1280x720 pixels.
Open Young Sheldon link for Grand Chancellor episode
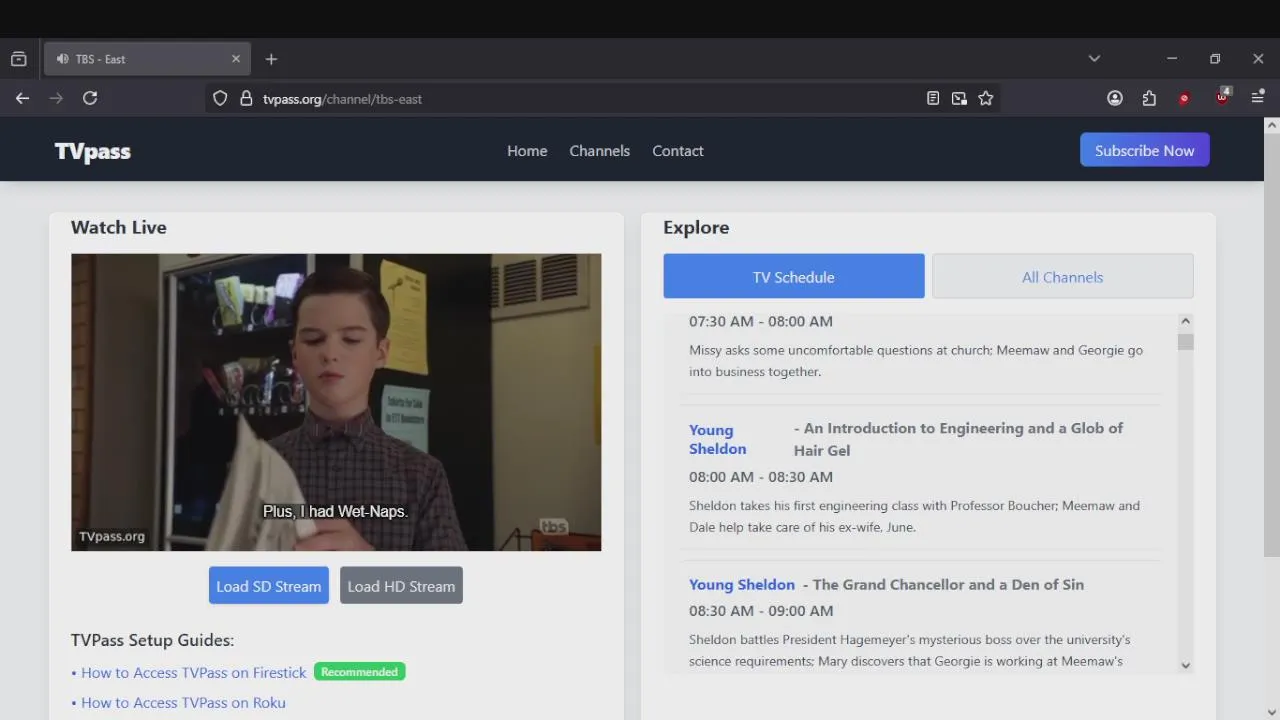click(x=742, y=584)
